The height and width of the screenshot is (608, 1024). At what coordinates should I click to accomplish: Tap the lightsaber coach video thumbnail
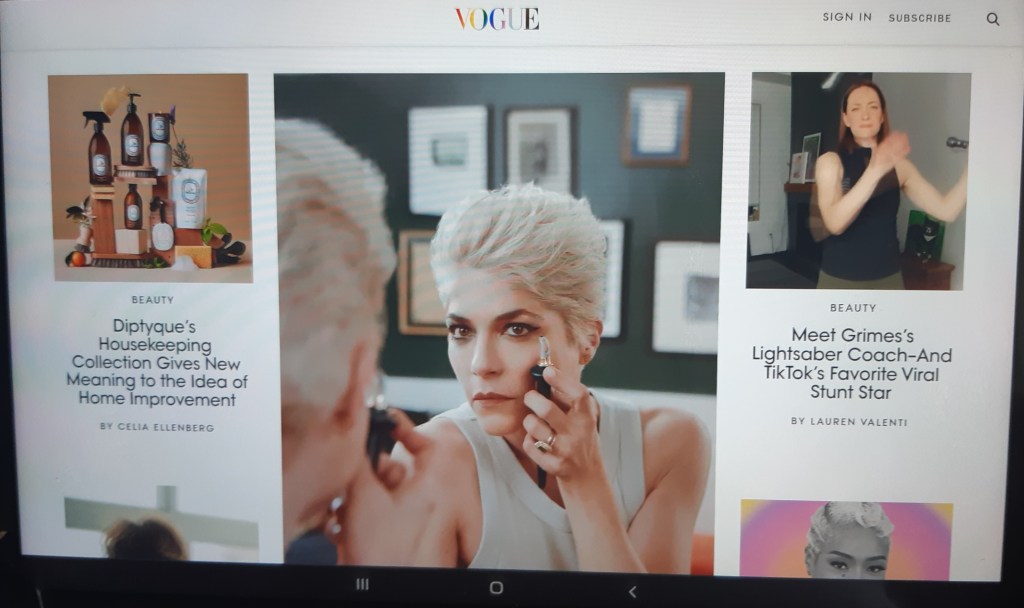(857, 181)
